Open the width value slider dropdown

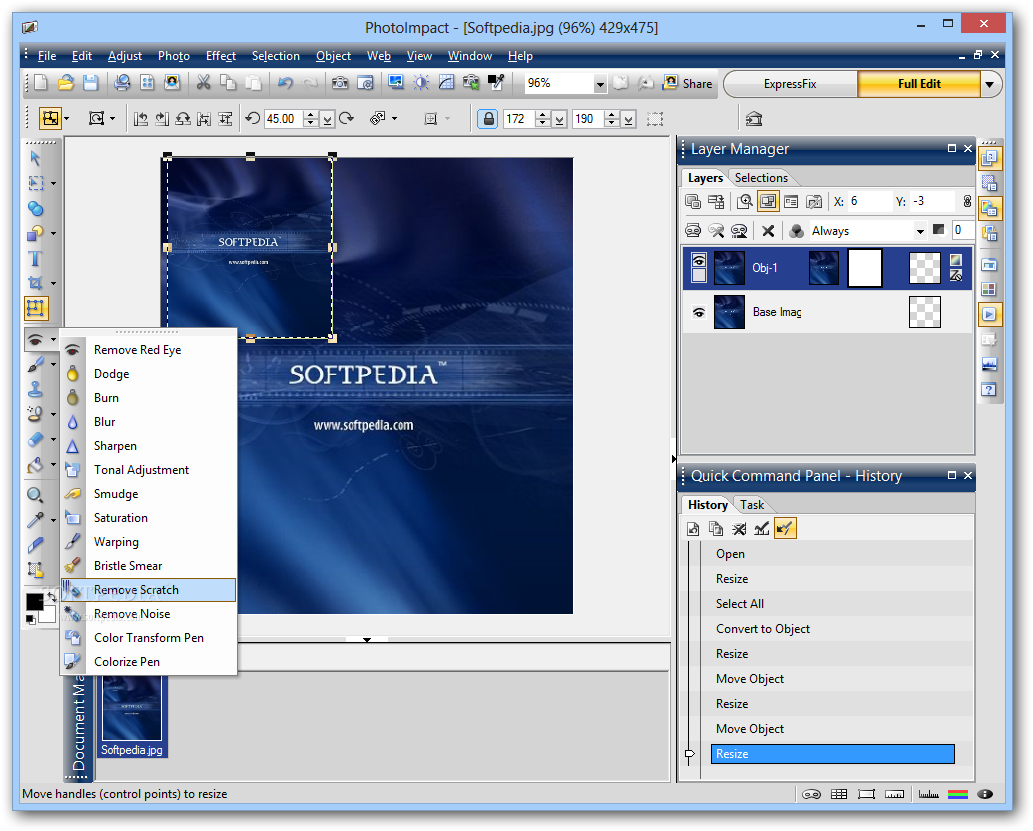[x=559, y=119]
